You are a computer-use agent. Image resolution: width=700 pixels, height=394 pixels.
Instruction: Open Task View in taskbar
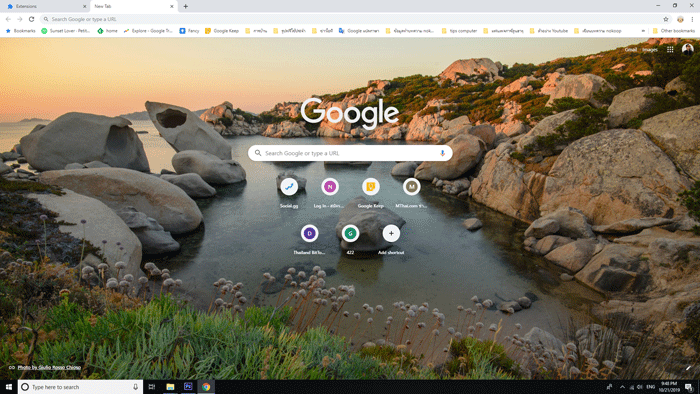(x=152, y=387)
